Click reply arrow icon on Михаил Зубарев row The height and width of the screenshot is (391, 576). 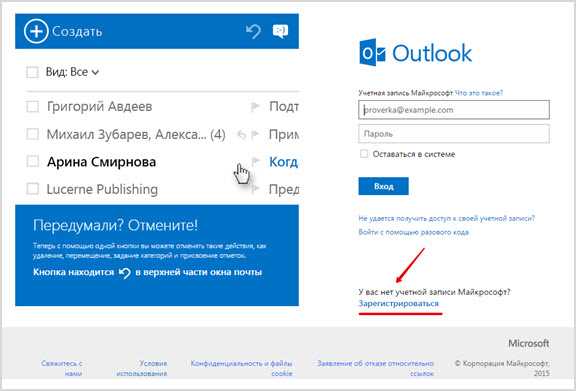click(242, 135)
